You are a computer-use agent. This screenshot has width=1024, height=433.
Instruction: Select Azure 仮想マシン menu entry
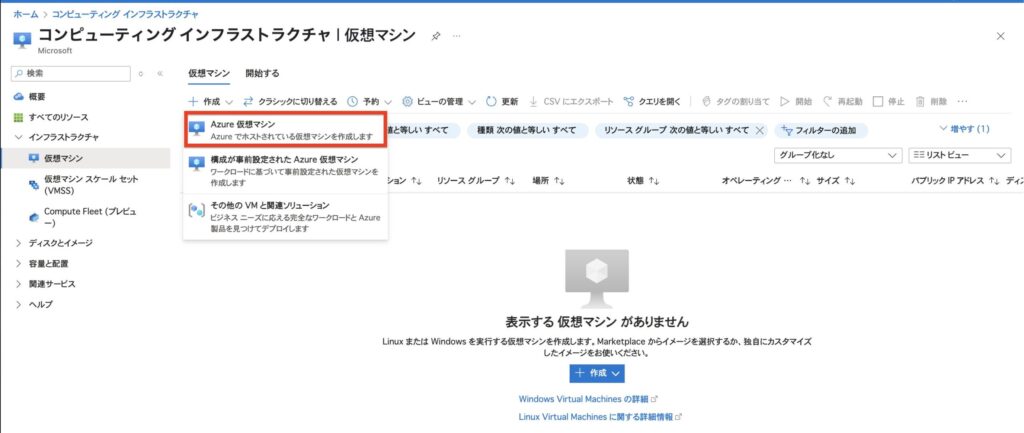click(286, 130)
